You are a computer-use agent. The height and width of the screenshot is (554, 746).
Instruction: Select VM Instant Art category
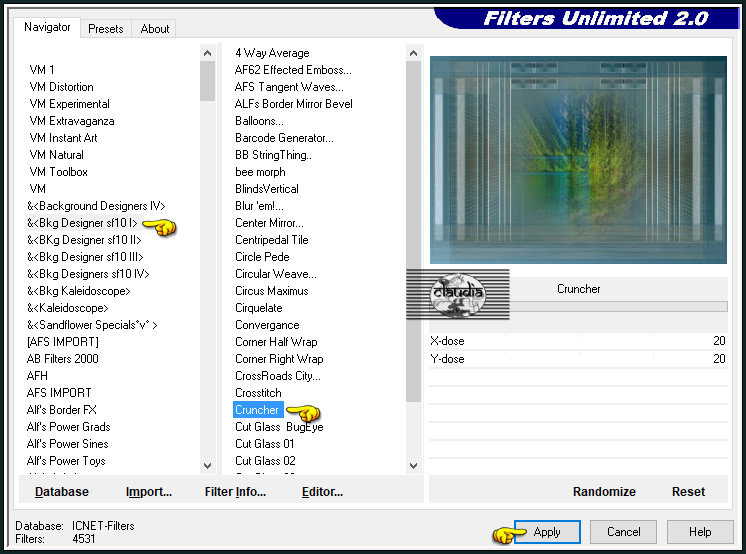point(63,138)
